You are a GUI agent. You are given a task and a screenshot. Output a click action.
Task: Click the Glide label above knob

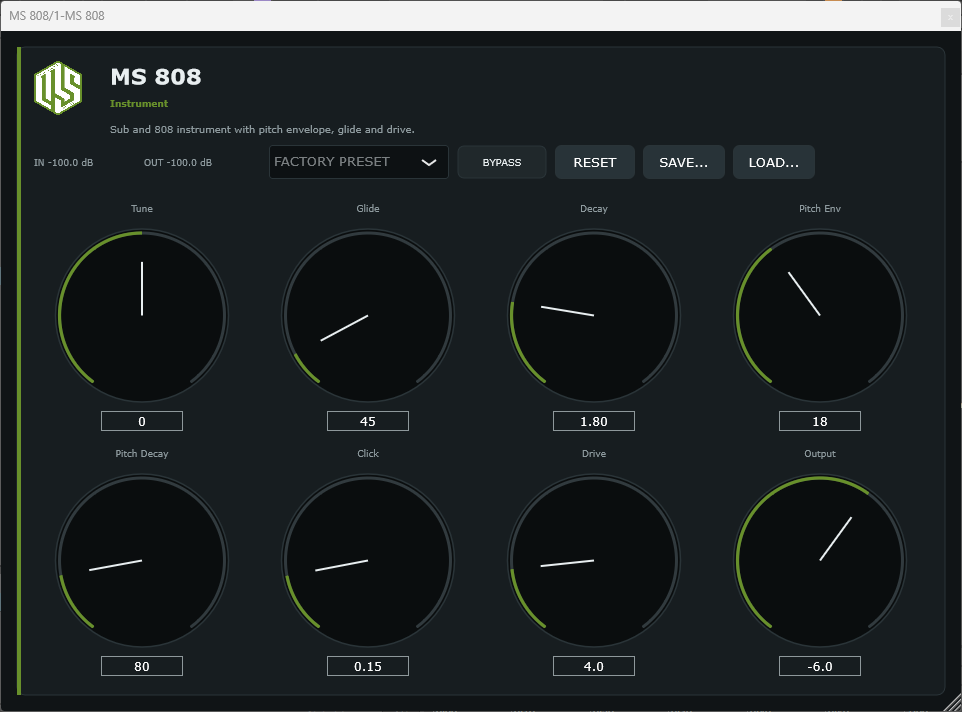[x=367, y=209]
